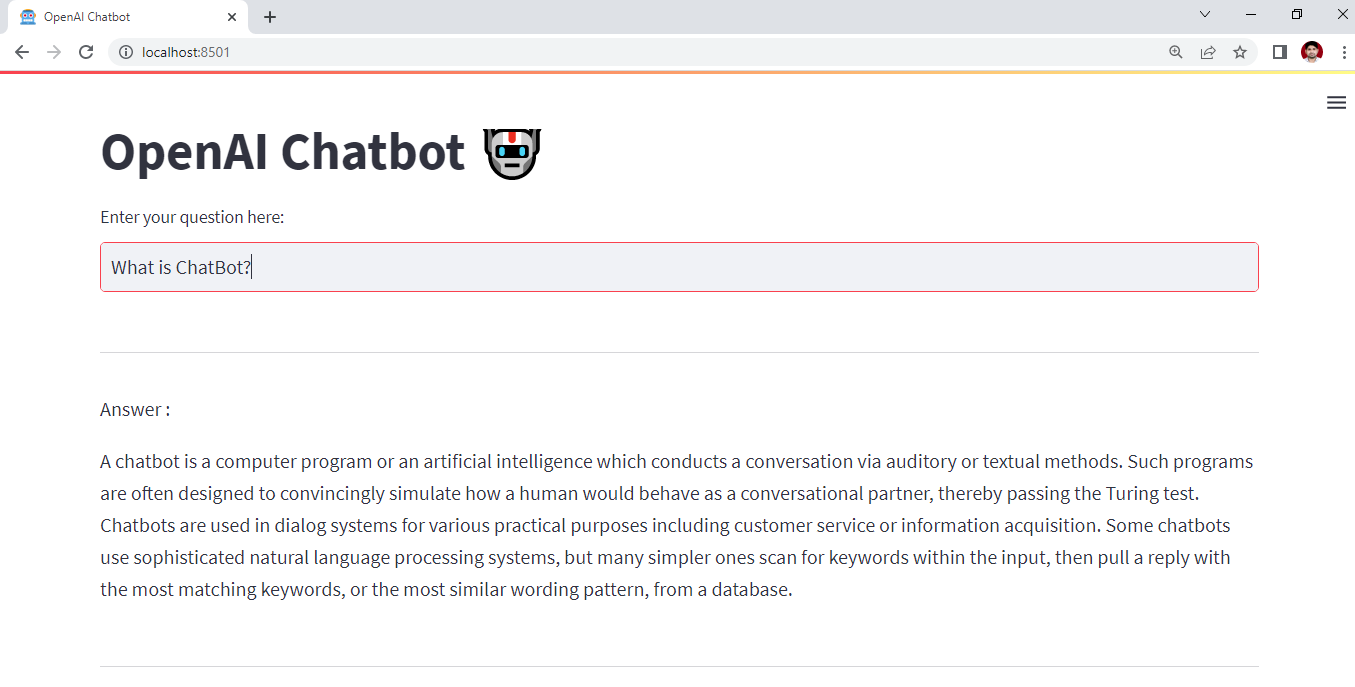Open the share icon next to the address bar
The width and height of the screenshot is (1355, 687).
[x=1208, y=52]
